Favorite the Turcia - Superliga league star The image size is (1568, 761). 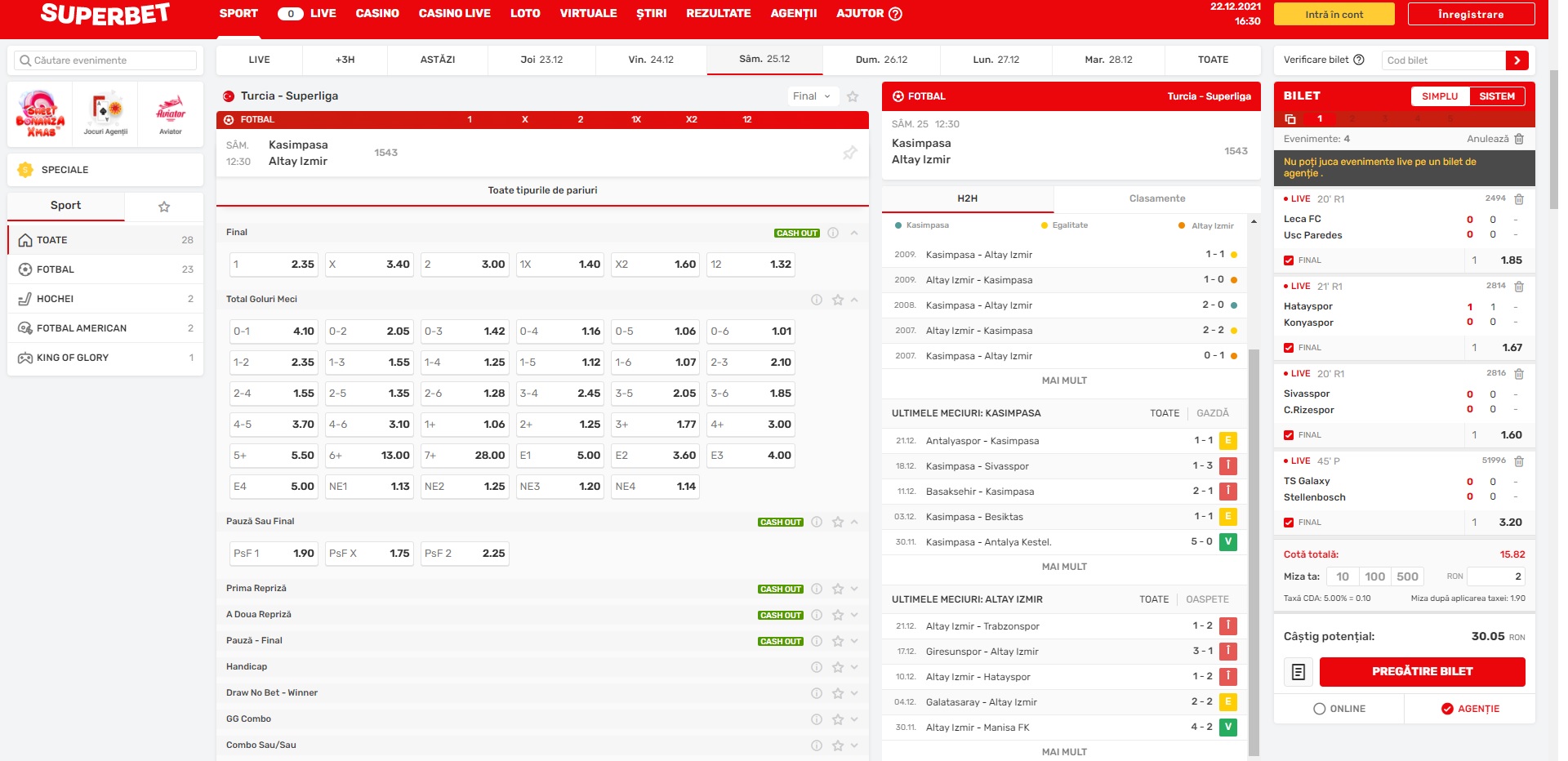853,96
